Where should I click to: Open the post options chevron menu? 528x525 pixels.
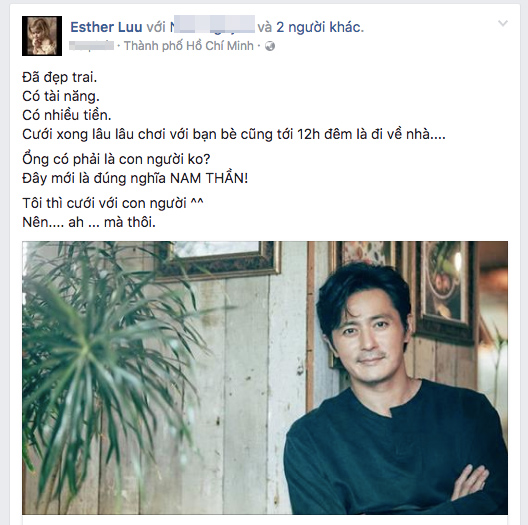click(503, 23)
